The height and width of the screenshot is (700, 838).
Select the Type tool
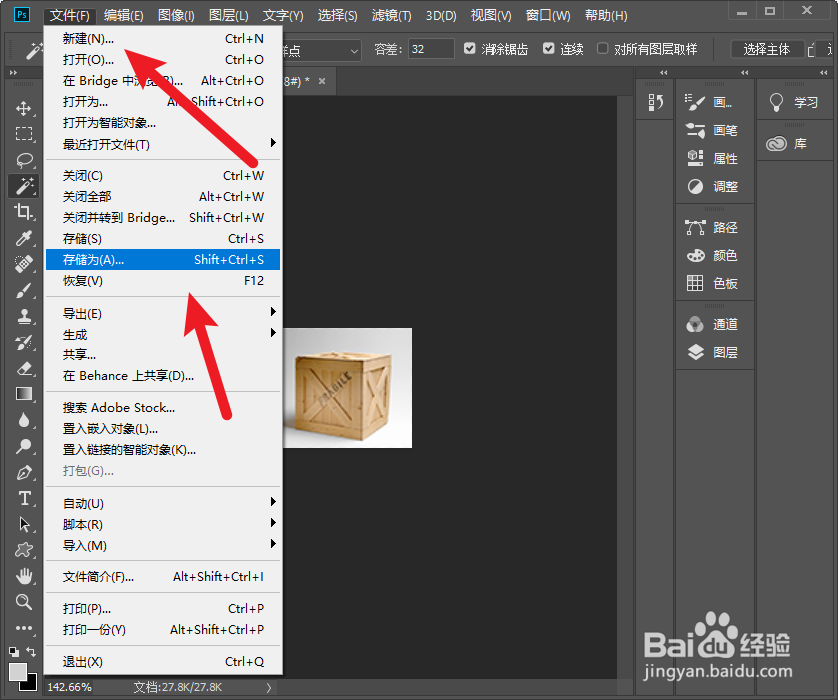(x=24, y=498)
